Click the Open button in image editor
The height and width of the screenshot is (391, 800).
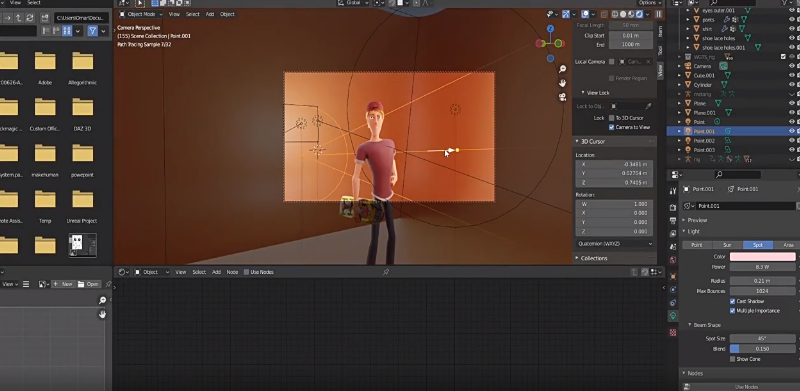point(88,284)
